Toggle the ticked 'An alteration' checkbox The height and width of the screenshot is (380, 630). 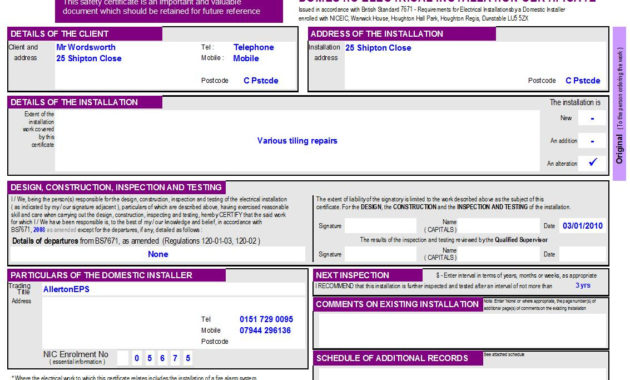click(x=592, y=163)
